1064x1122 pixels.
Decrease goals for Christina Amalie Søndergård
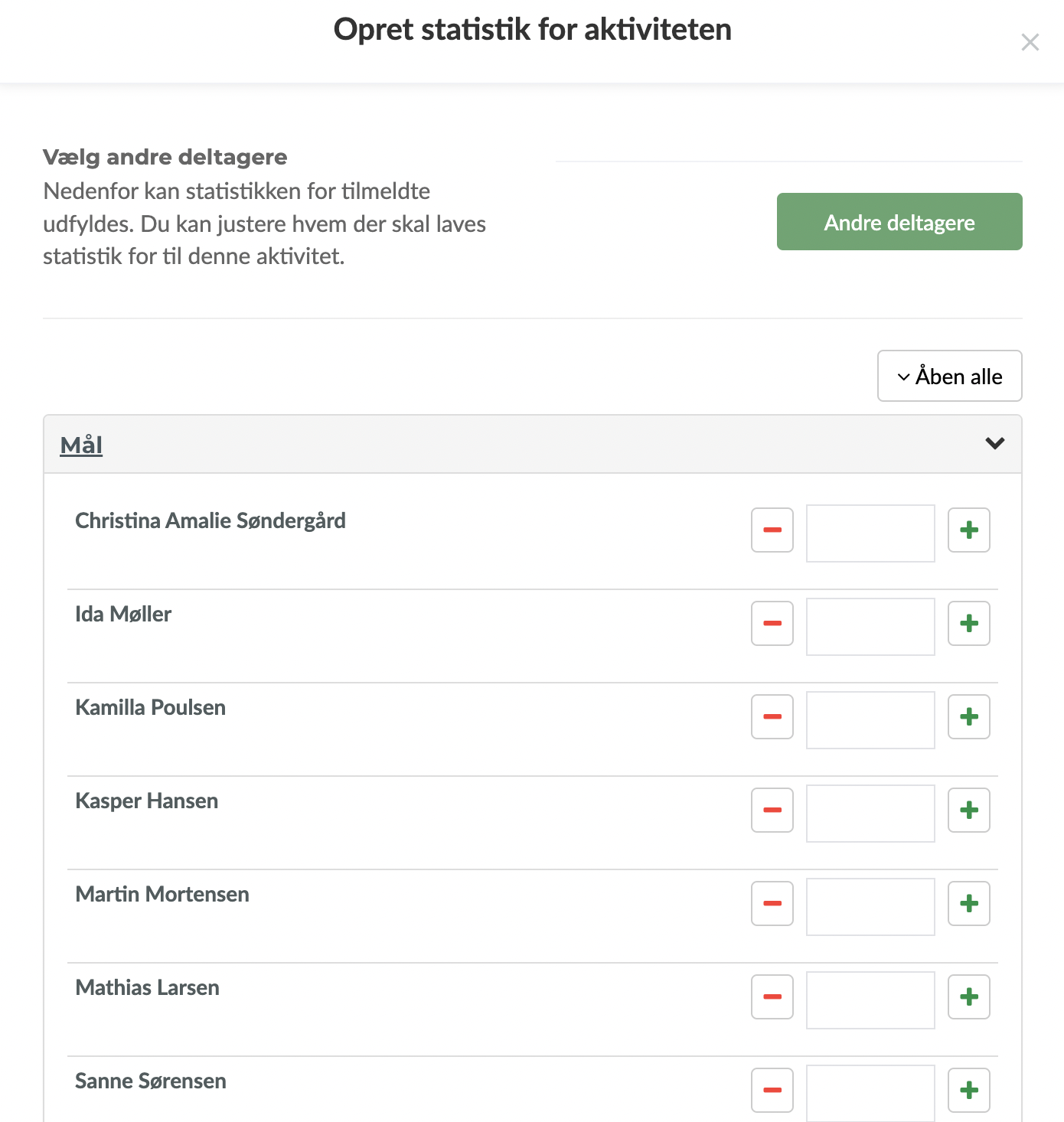(772, 530)
